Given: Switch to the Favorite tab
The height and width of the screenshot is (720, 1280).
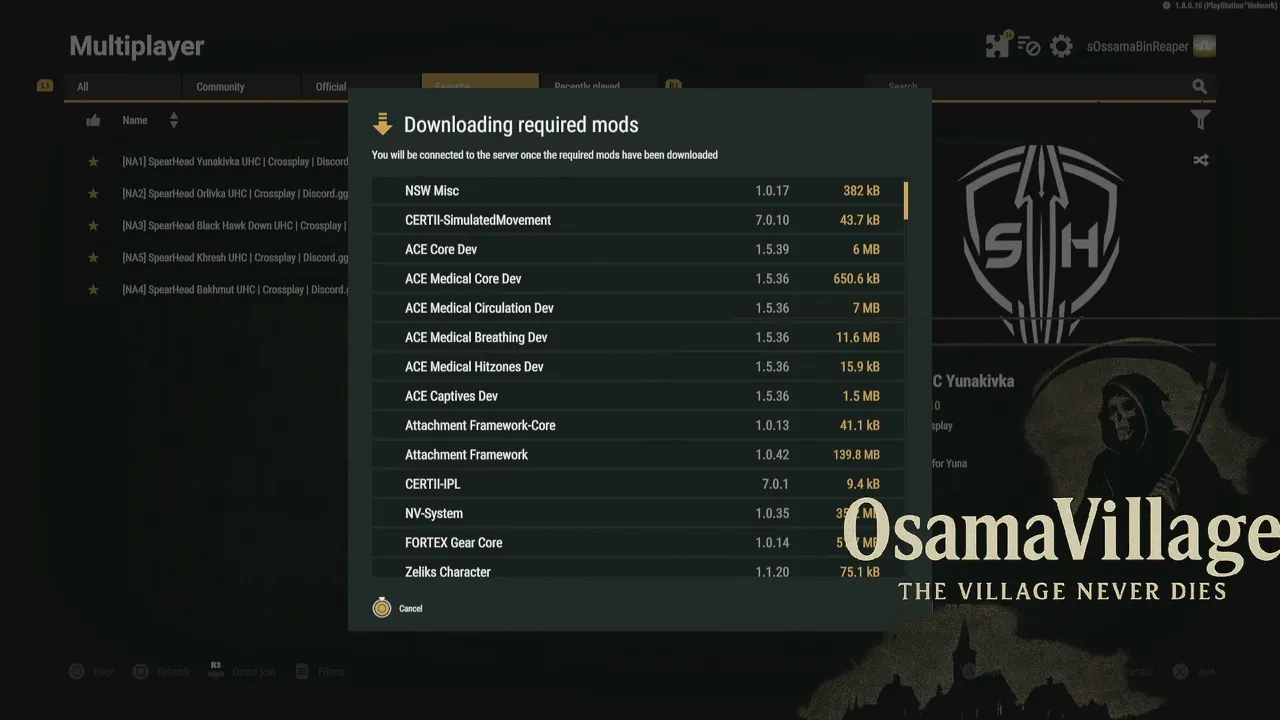Looking at the screenshot, I should tap(480, 82).
